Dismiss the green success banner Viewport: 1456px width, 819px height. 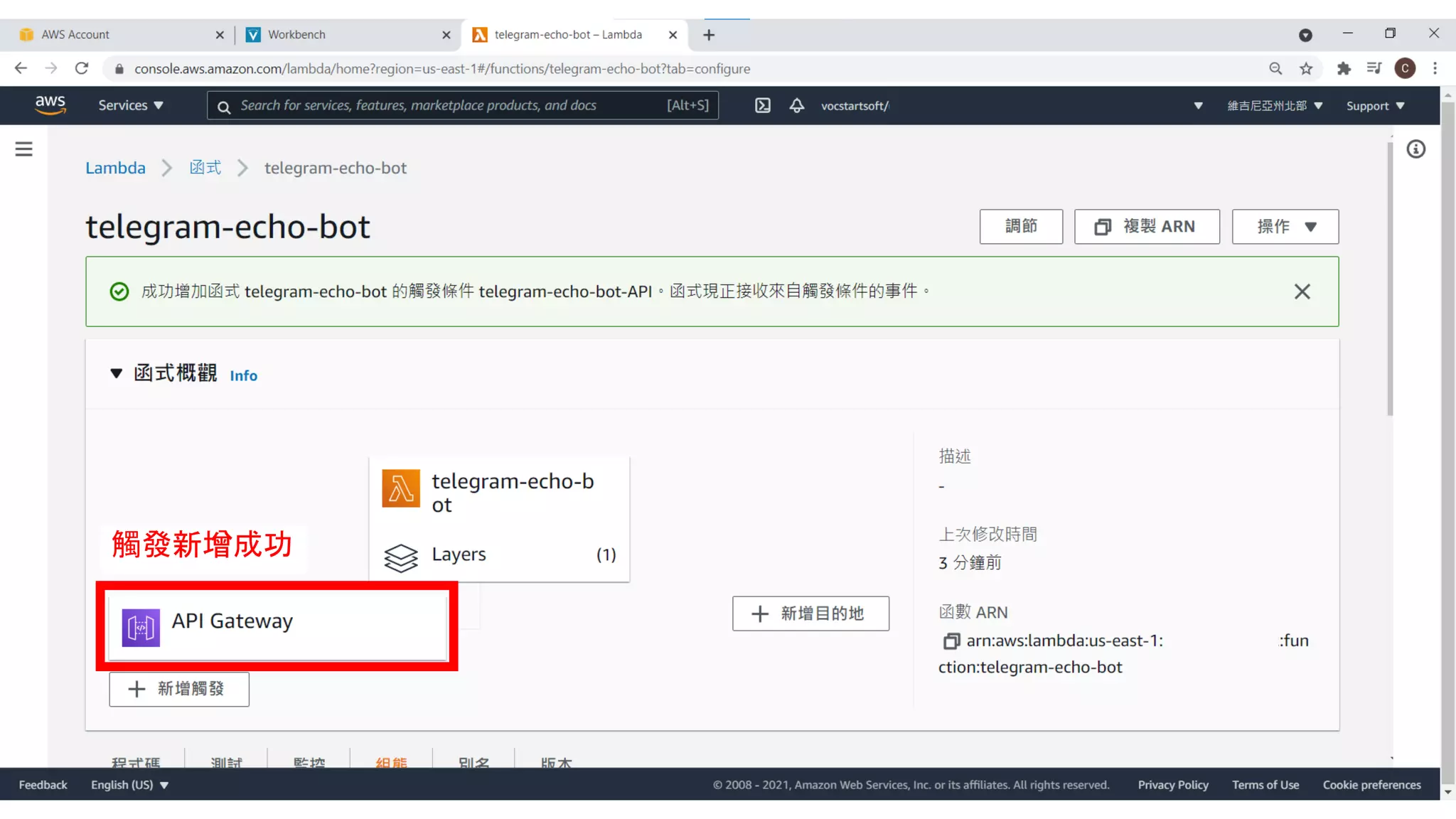pos(1302,291)
